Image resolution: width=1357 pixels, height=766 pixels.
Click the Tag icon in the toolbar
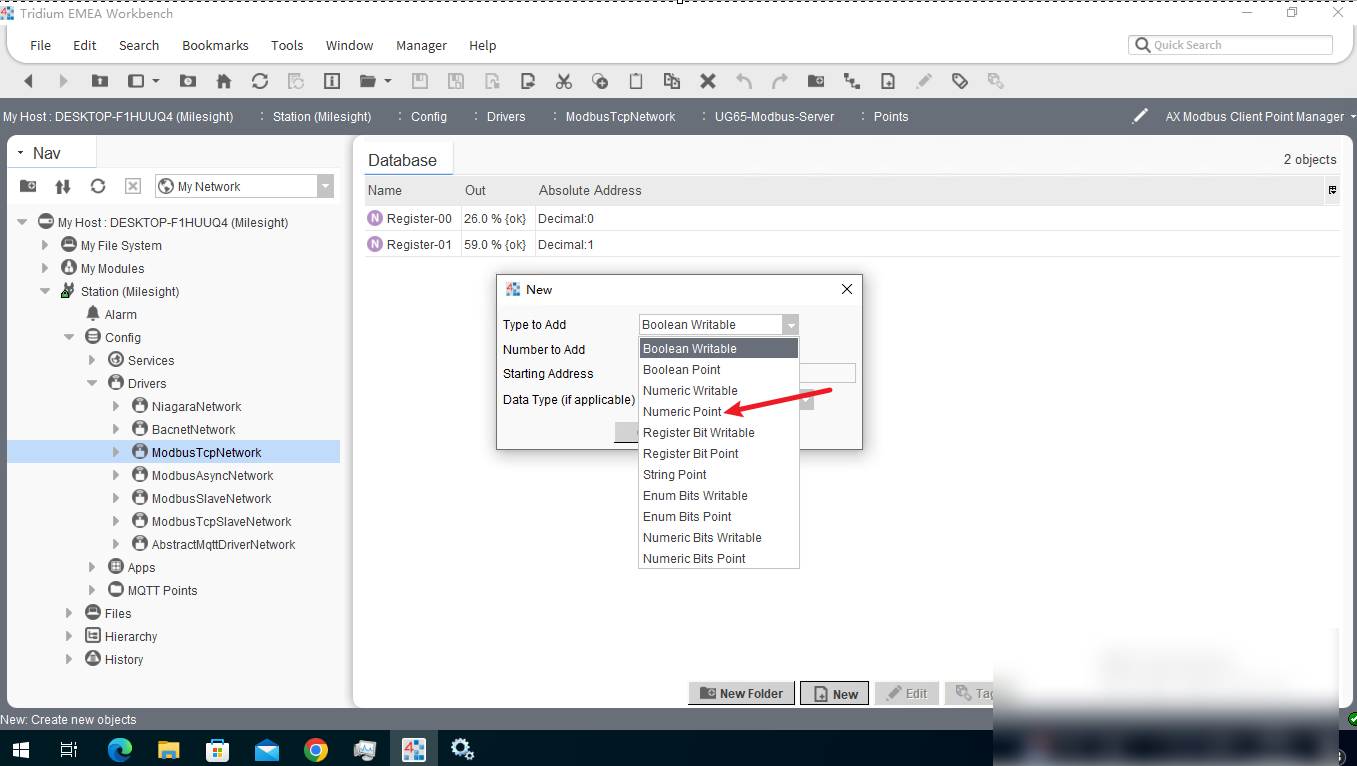pos(960,81)
